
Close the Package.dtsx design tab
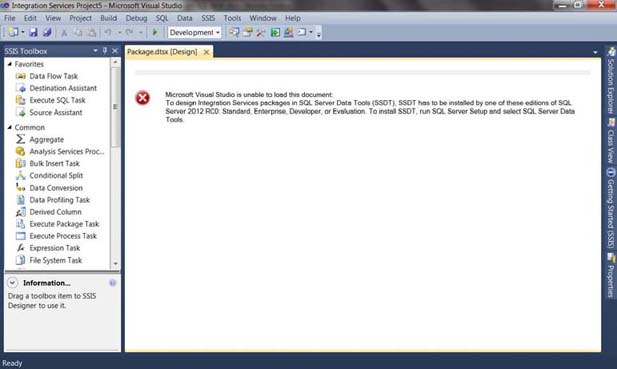pos(206,52)
